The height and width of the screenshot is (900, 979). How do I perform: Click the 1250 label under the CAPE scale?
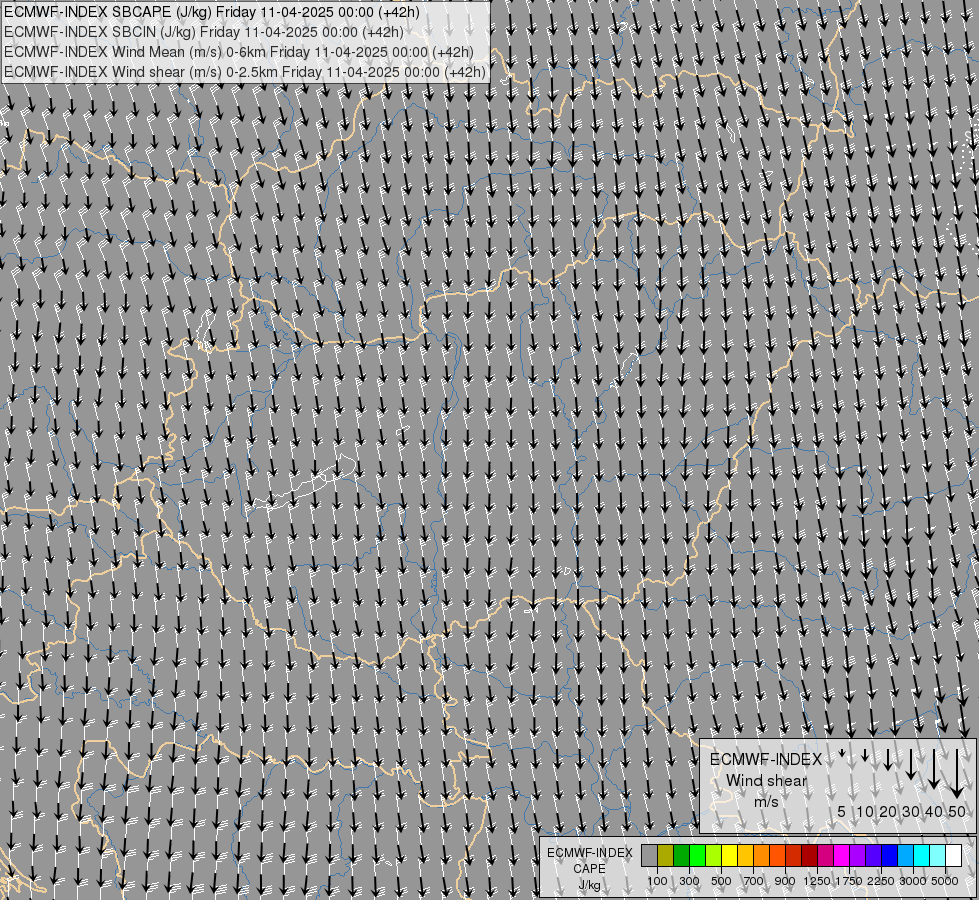817,881
